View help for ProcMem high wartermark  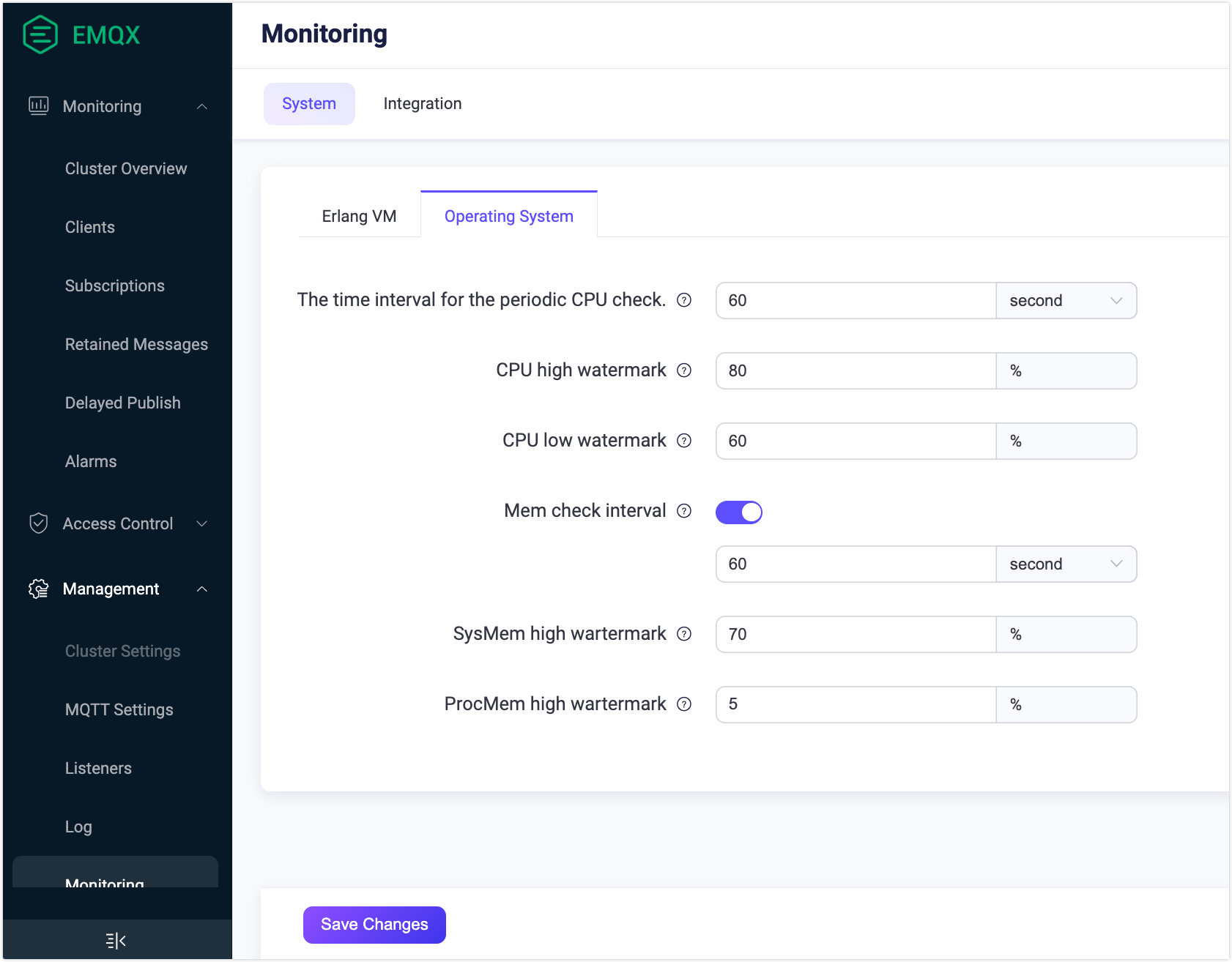(684, 704)
